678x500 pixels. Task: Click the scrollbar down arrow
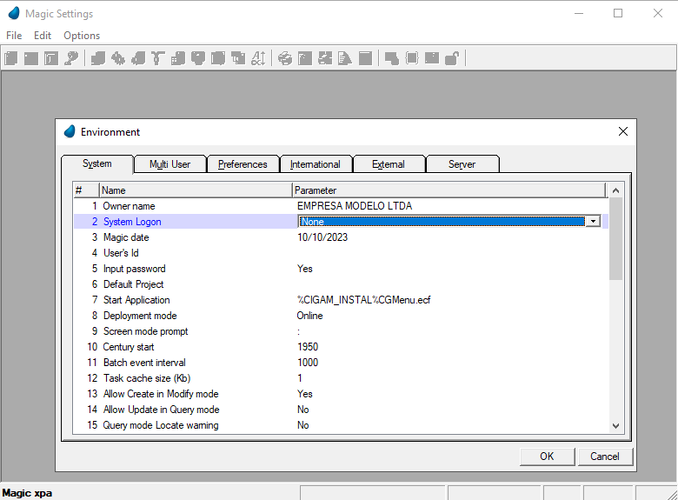pyautogui.click(x=616, y=426)
